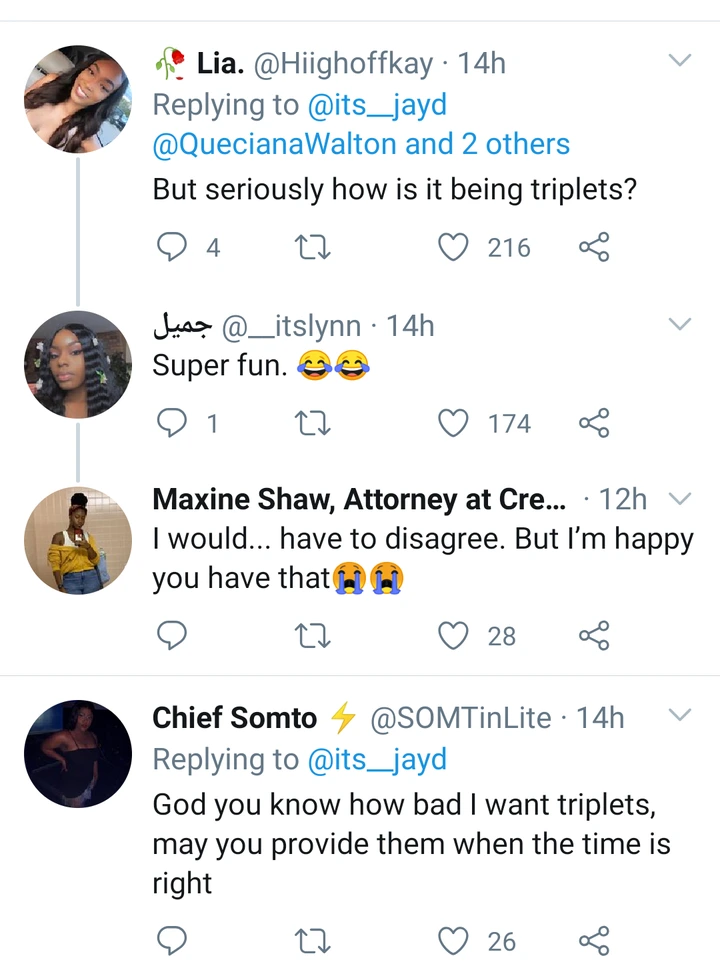Retweet the "Super fun" tweet
This screenshot has width=720, height=970.
(x=314, y=424)
